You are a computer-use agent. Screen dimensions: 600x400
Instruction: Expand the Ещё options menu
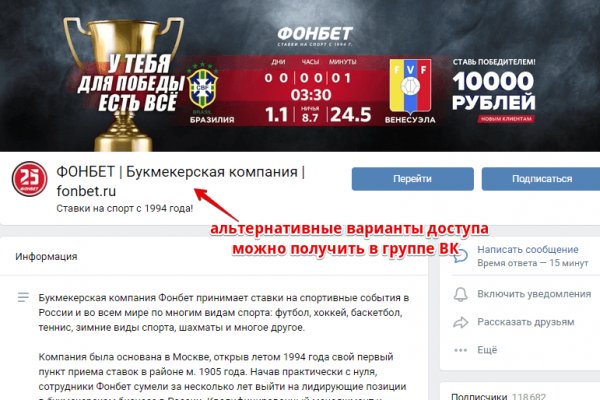(x=487, y=350)
